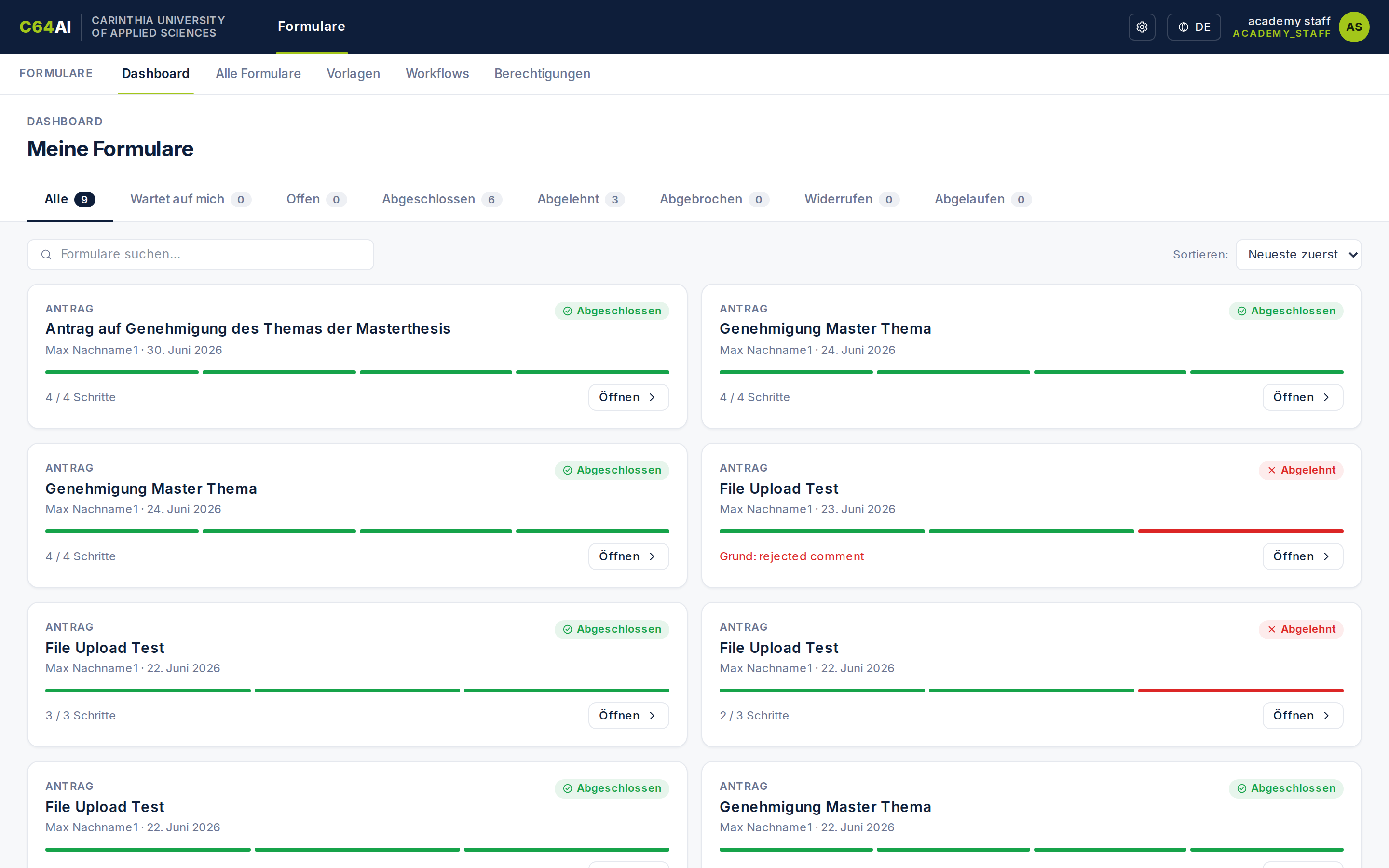Screen dimensions: 1389x868
Task: Open the Vorlagen tab
Action: 354,73
